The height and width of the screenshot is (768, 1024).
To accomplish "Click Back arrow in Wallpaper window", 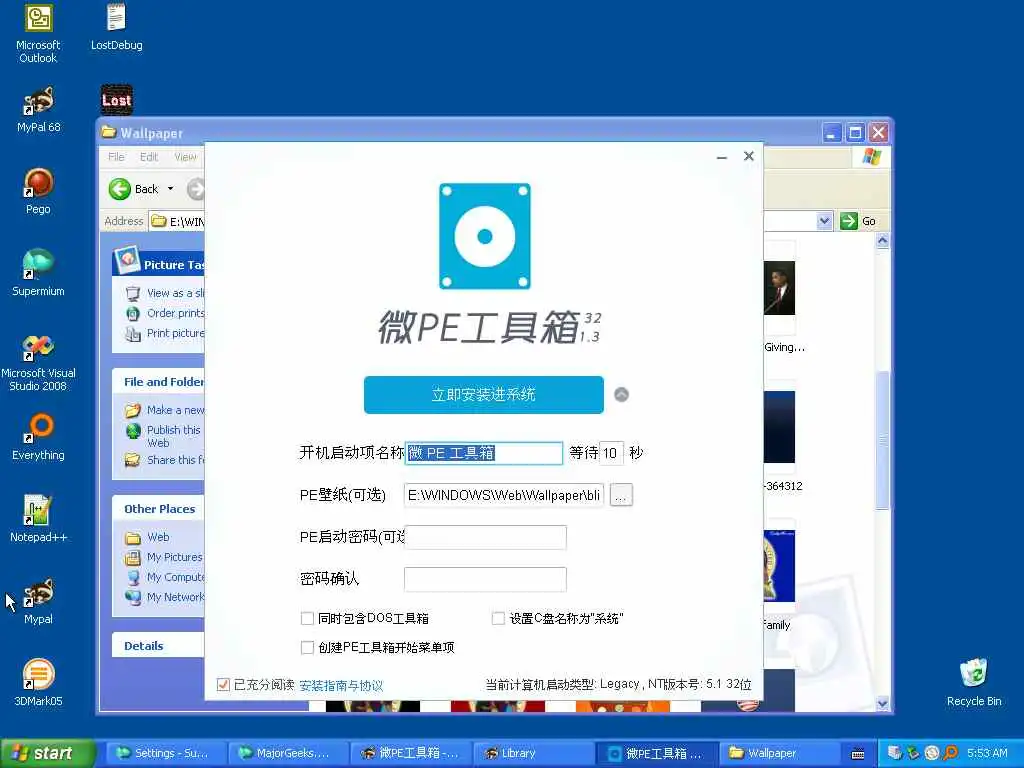I will click(120, 189).
